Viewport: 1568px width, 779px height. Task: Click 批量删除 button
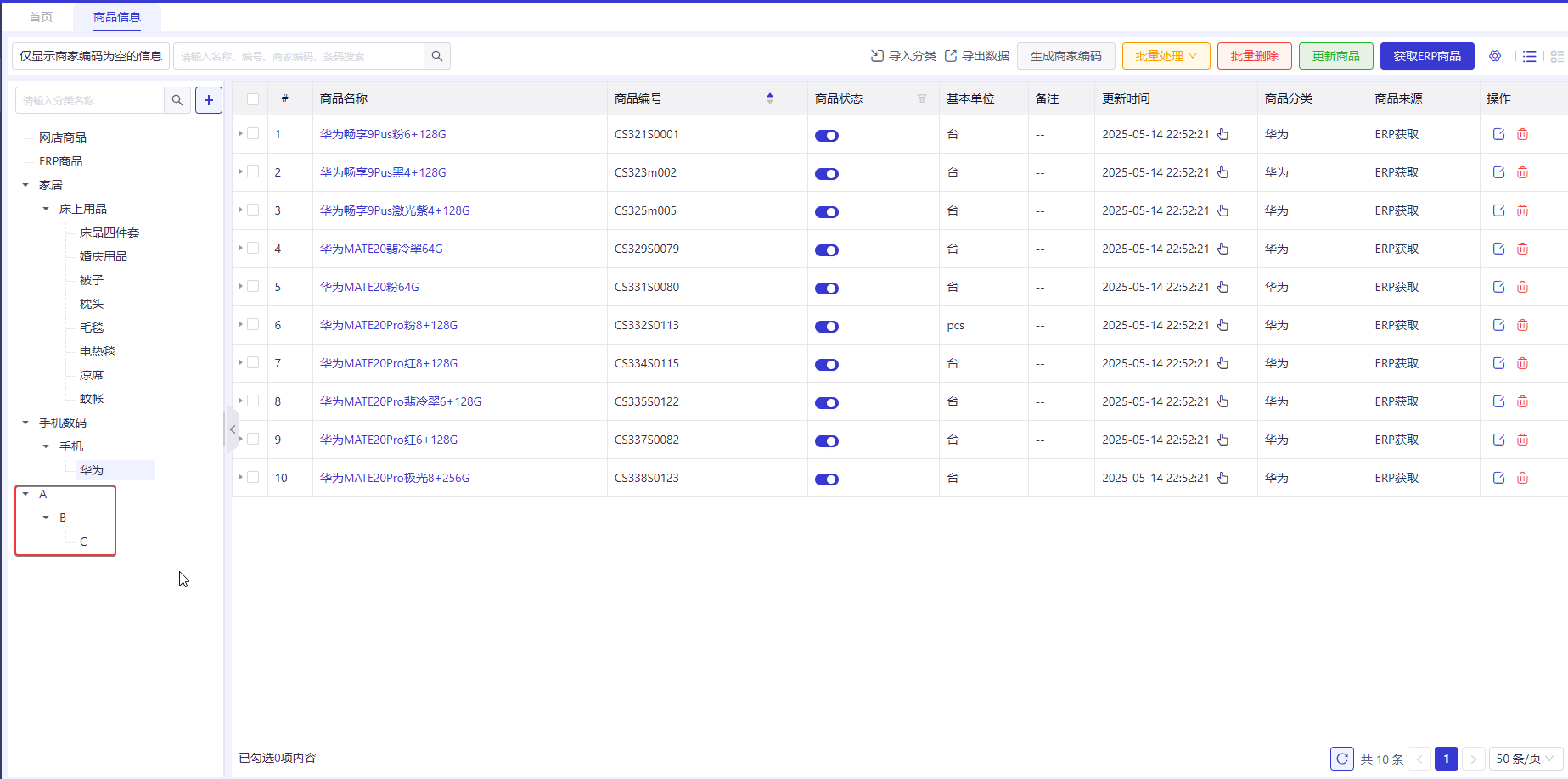click(1255, 56)
